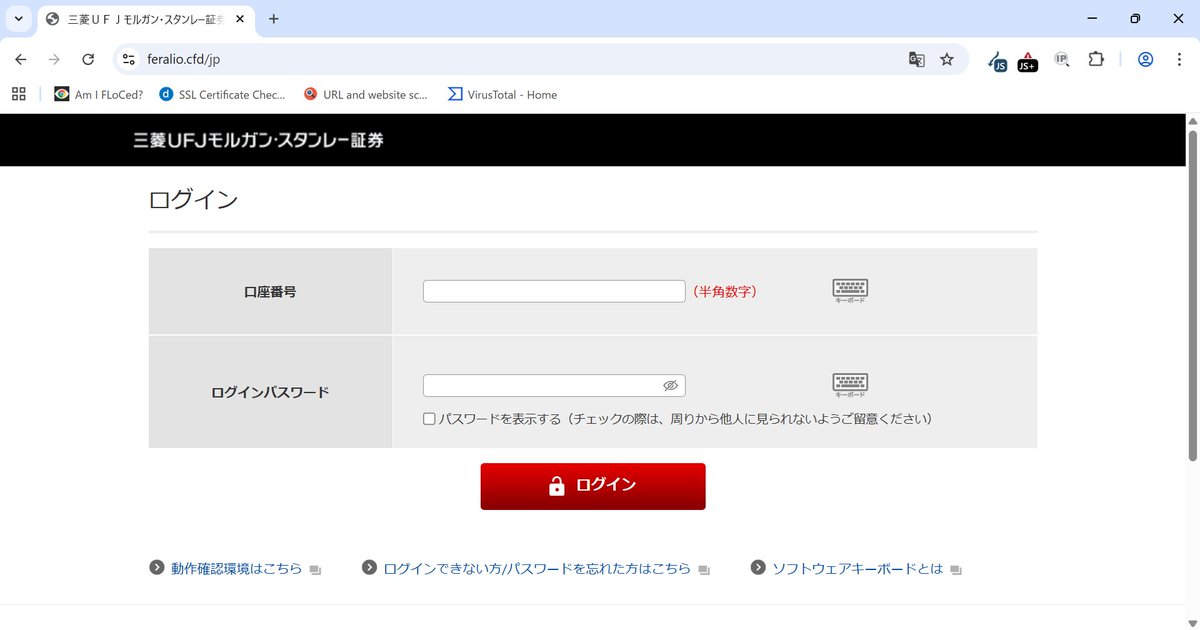This screenshot has width=1200, height=630.
Task: Open the Chrome profile avatar
Action: [1144, 59]
